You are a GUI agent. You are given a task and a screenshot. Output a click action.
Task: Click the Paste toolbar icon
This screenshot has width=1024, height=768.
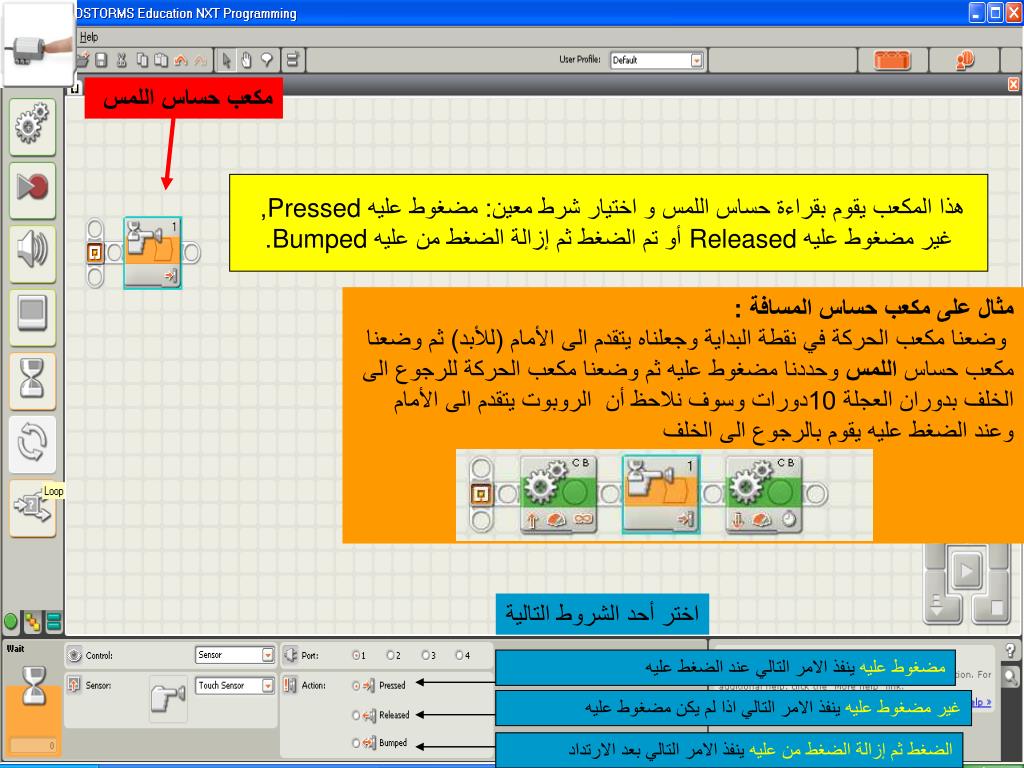coord(161,61)
